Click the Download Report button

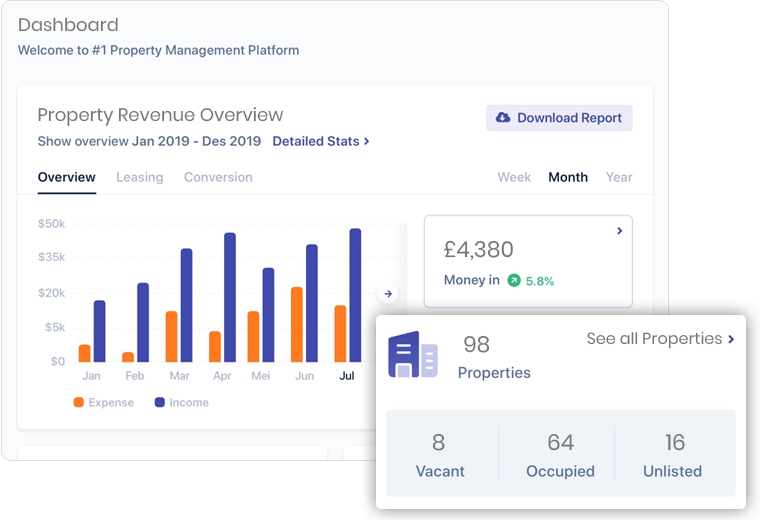[x=559, y=118]
